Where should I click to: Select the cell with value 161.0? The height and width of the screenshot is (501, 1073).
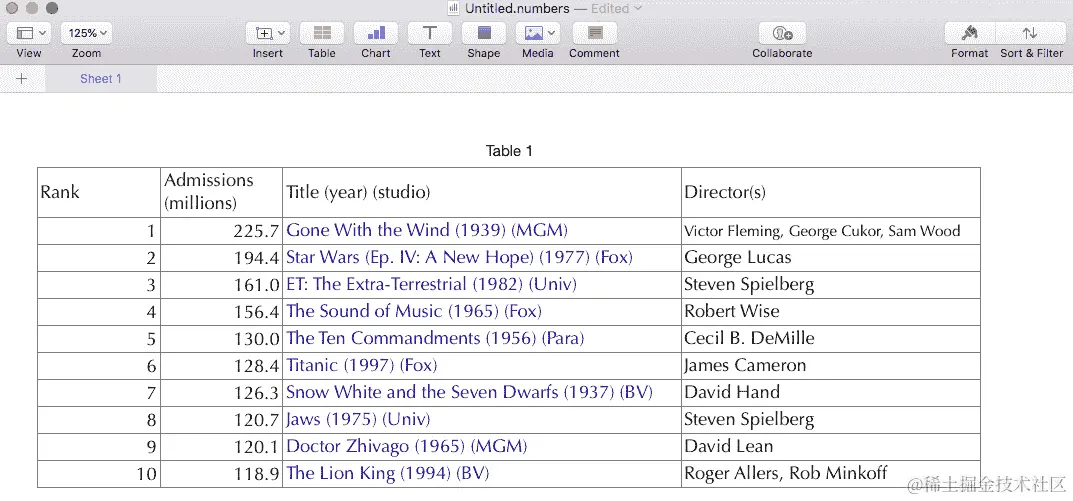(222, 285)
